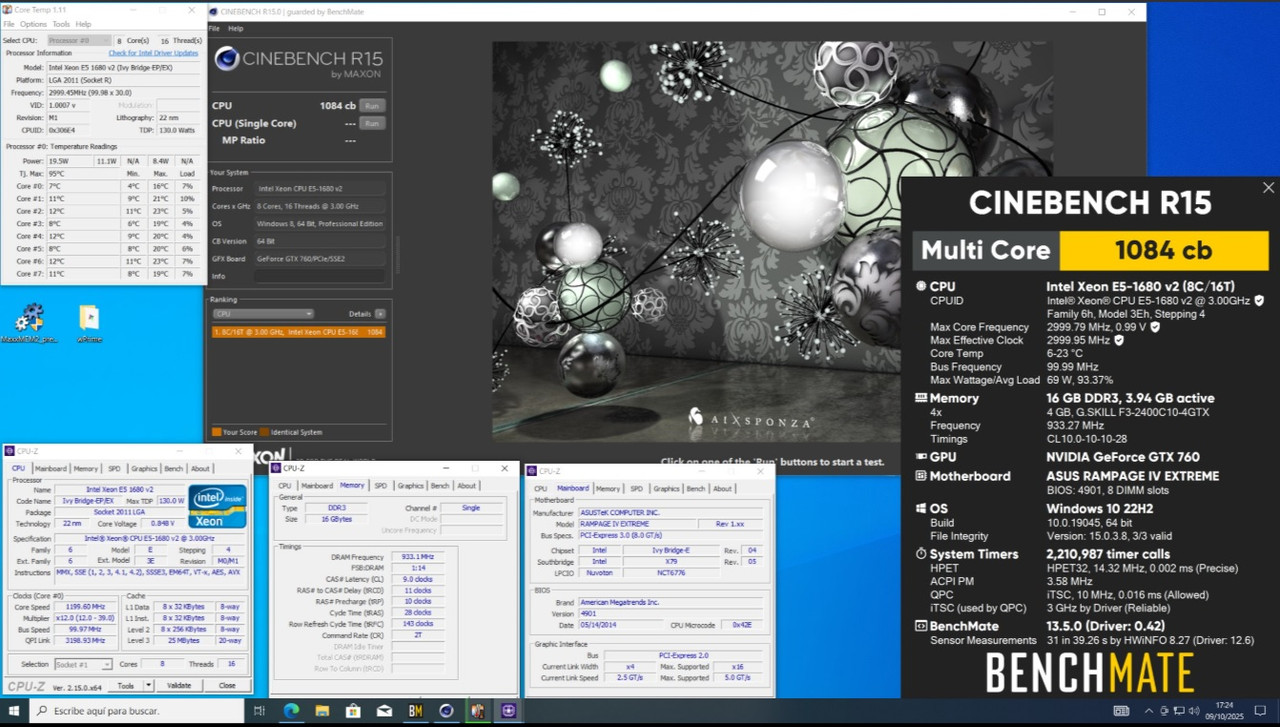Open the Core Temp Options menu

coord(33,23)
